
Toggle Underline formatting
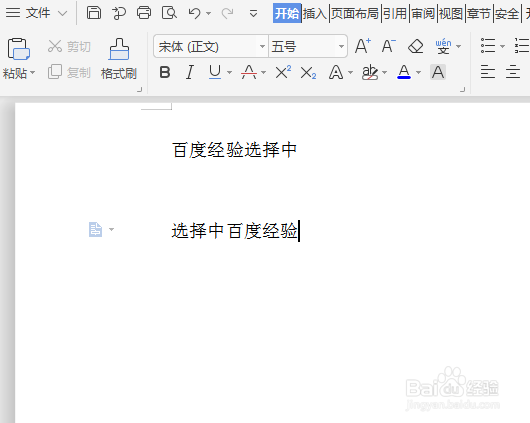click(x=215, y=72)
